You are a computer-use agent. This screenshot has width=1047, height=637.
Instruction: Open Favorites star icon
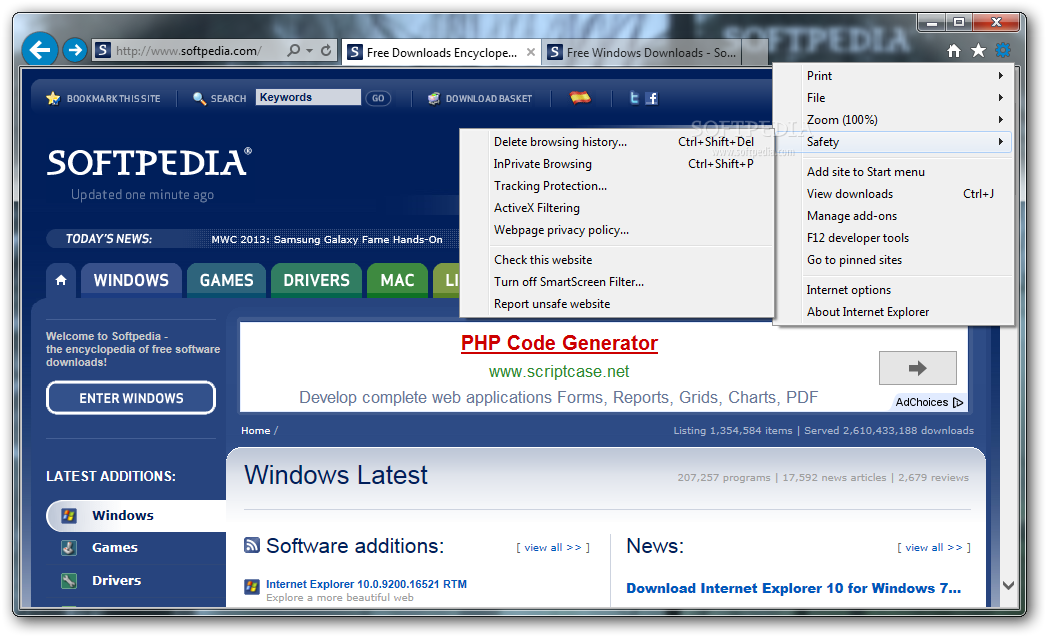click(978, 51)
